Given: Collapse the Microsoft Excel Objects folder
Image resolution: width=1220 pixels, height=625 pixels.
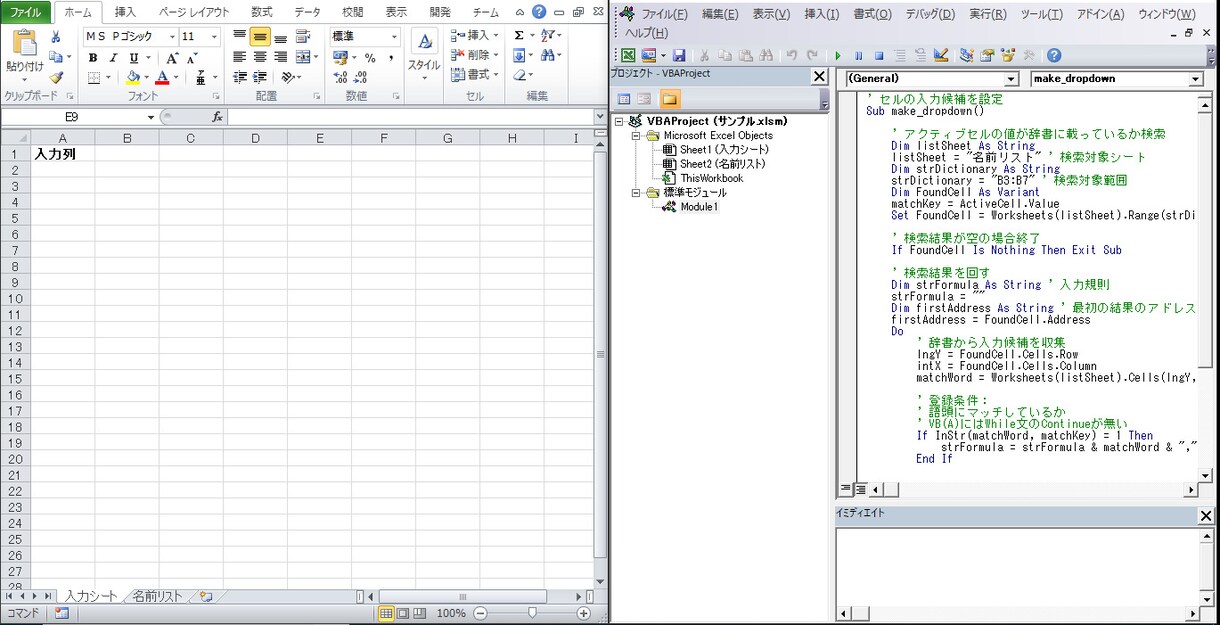Looking at the screenshot, I should click(x=636, y=135).
